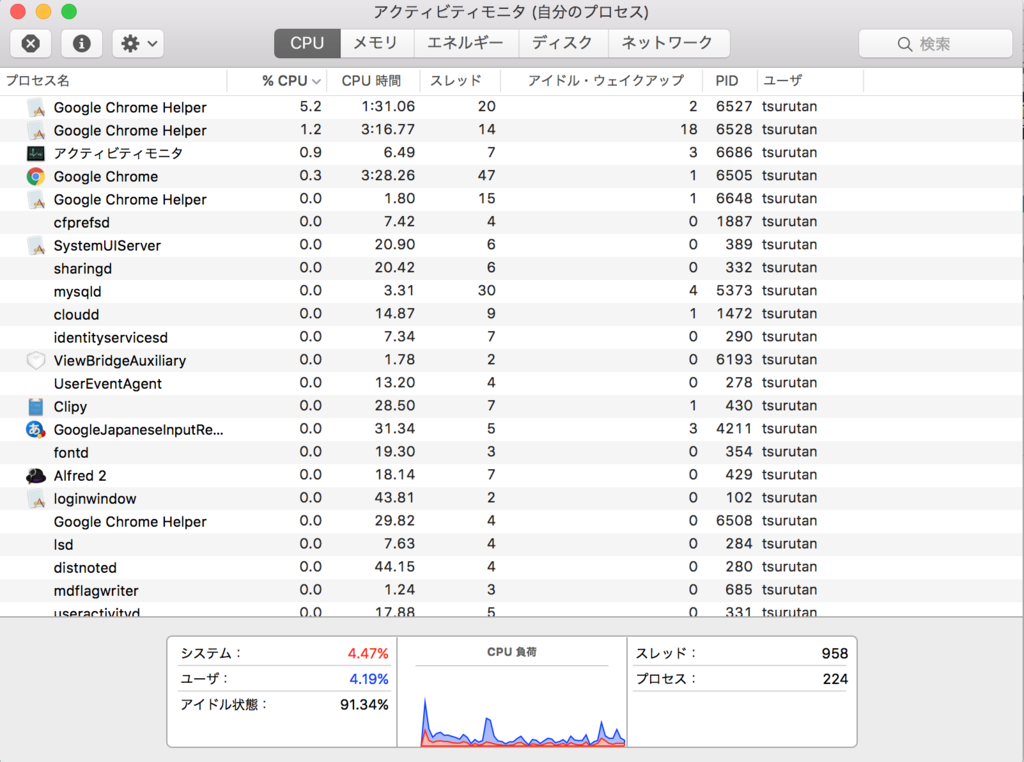Select the lsd process row

[x=511, y=545]
